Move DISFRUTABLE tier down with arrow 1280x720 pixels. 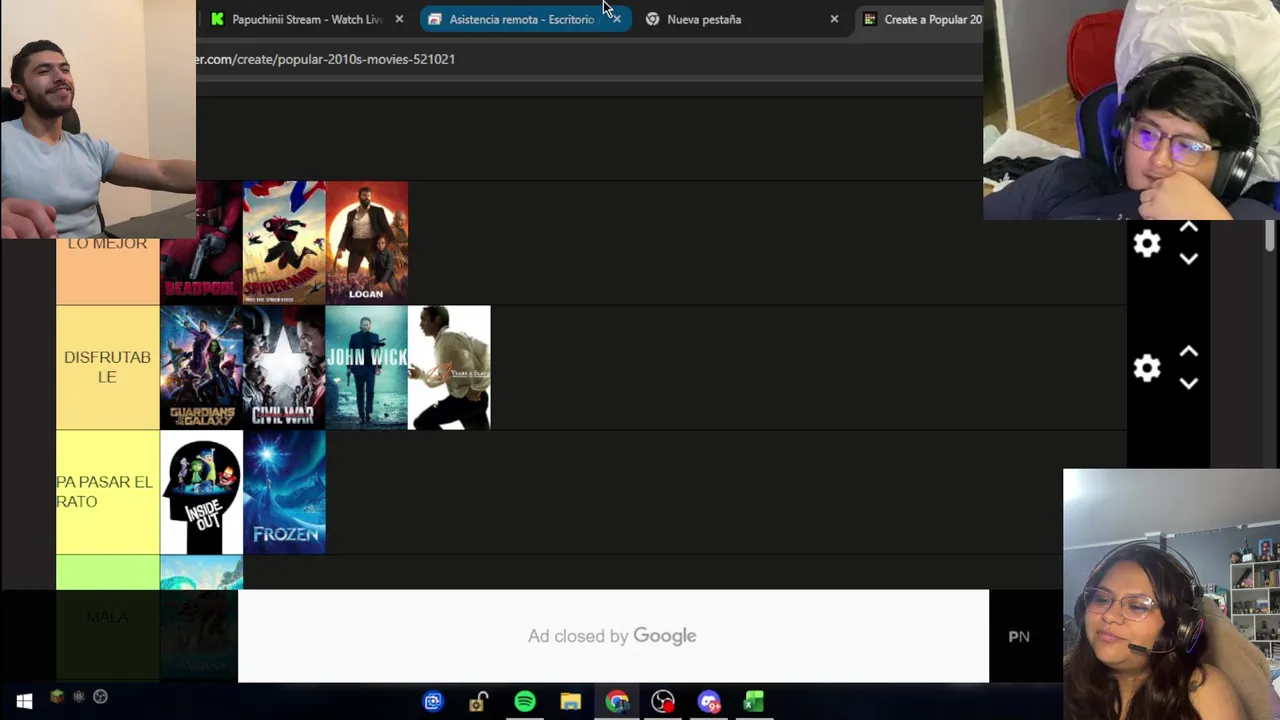[1189, 383]
